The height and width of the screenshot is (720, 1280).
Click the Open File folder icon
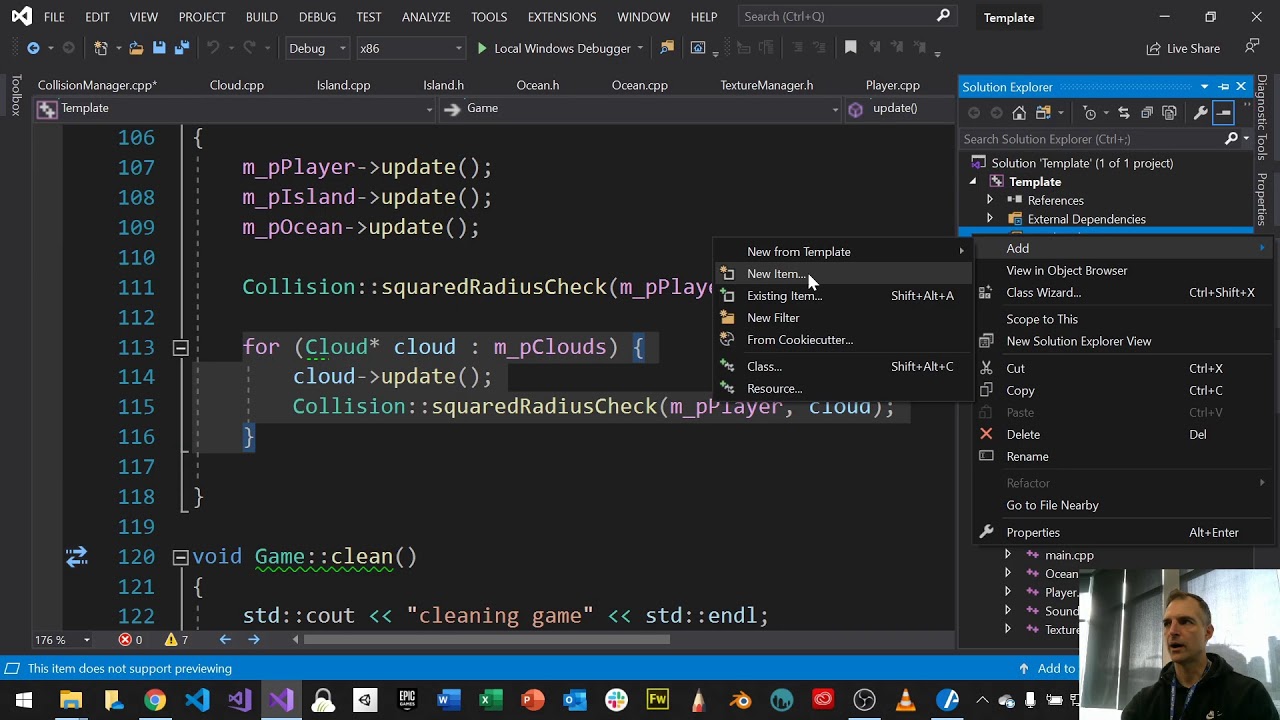tap(135, 48)
